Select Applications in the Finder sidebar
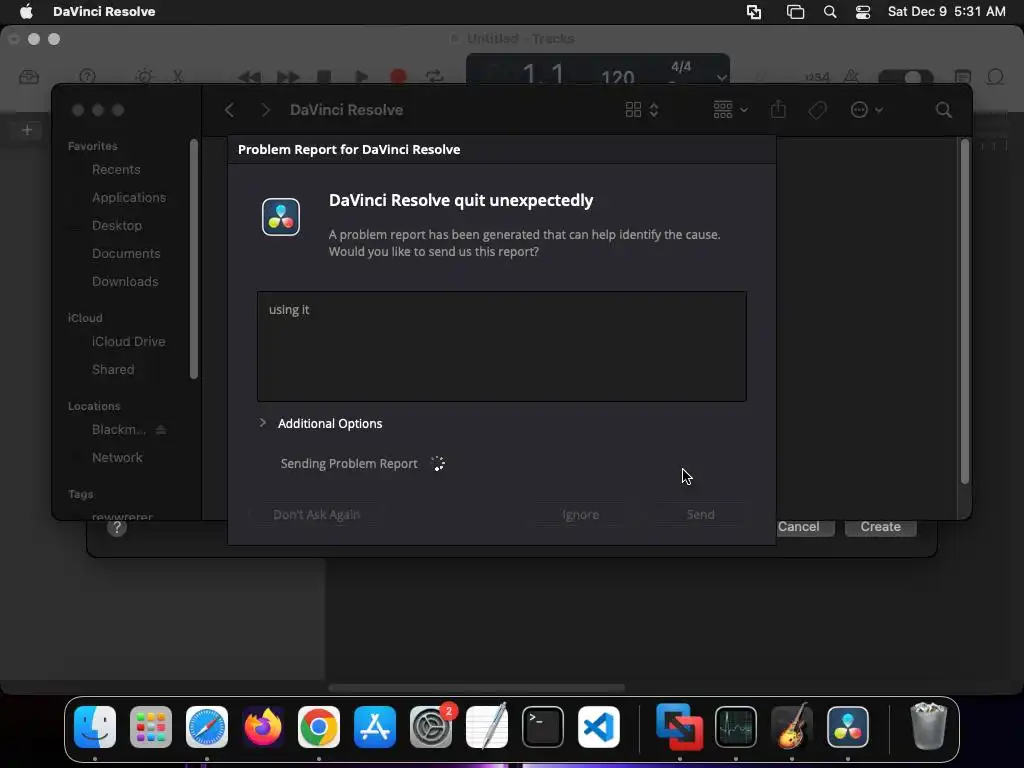This screenshot has height=768, width=1024. pyautogui.click(x=129, y=197)
